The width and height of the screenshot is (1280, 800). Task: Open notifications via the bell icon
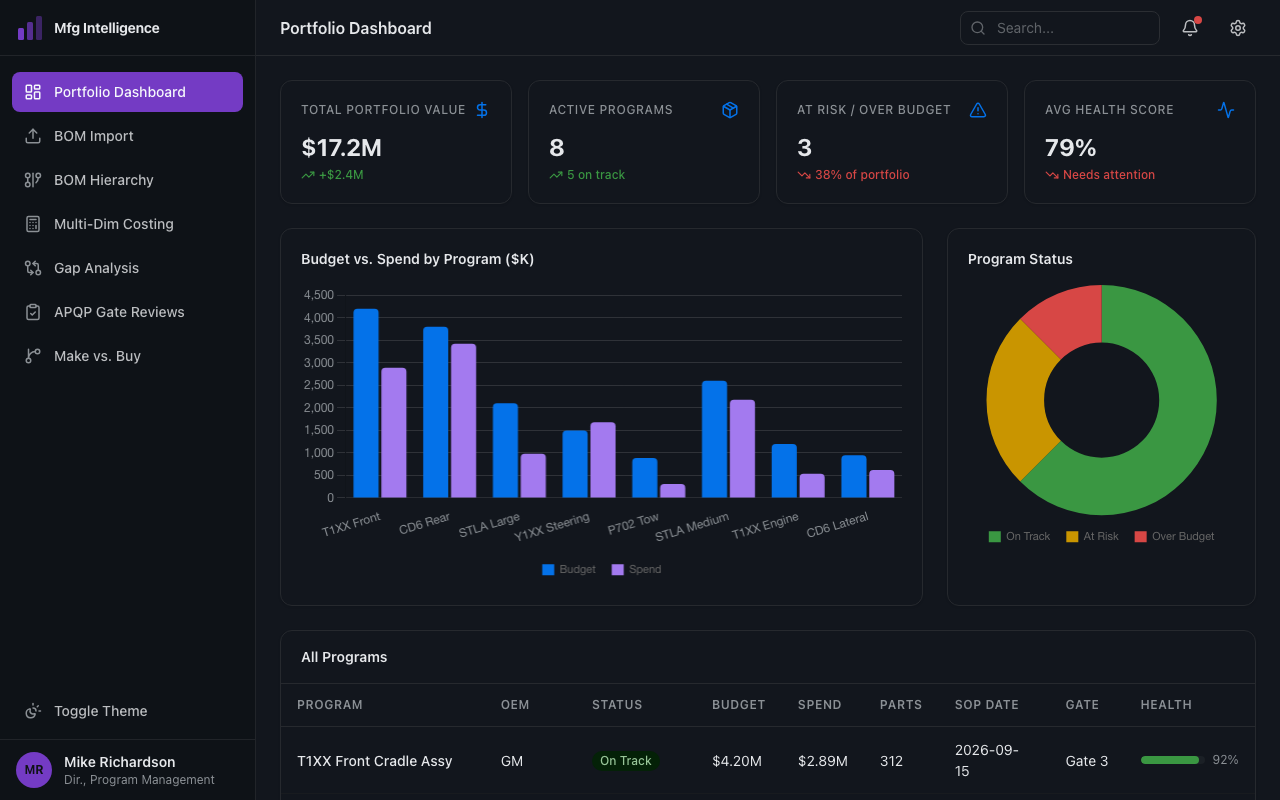(x=1189, y=28)
